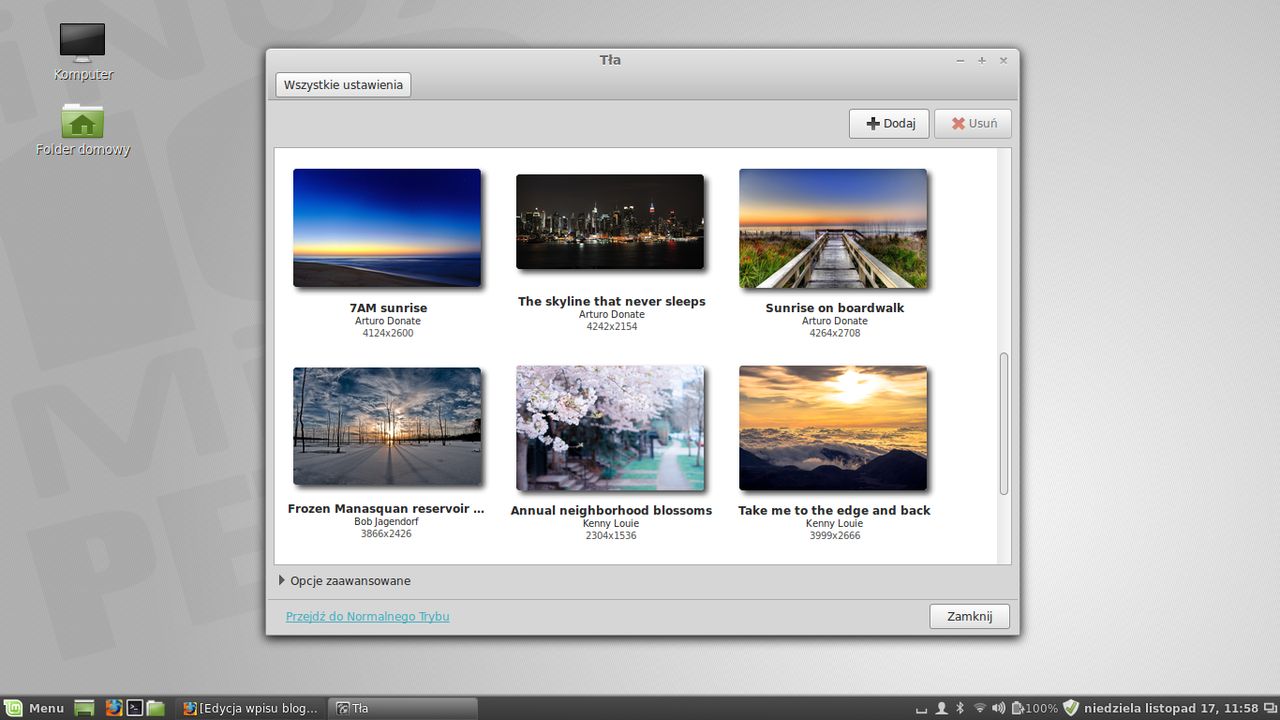This screenshot has height=720, width=1280.
Task: Open the Wi-Fi network tray icon
Action: (x=980, y=708)
